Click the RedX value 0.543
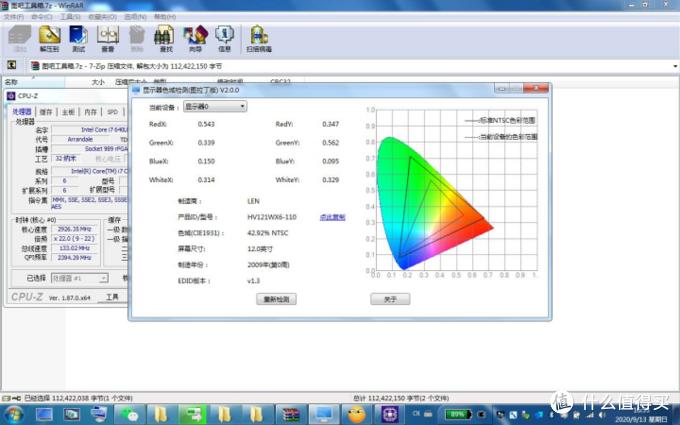 tap(206, 124)
